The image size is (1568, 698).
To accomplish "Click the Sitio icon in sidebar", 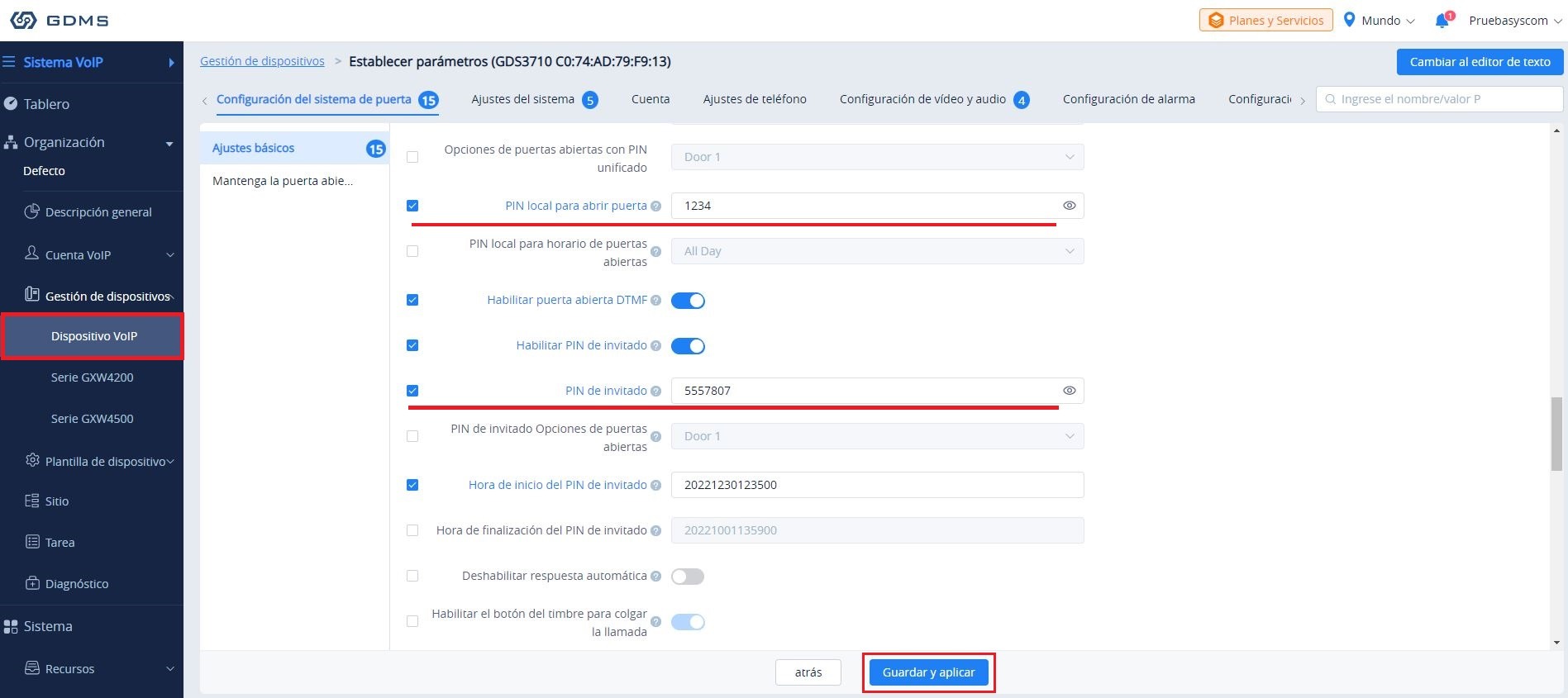I will click(32, 501).
